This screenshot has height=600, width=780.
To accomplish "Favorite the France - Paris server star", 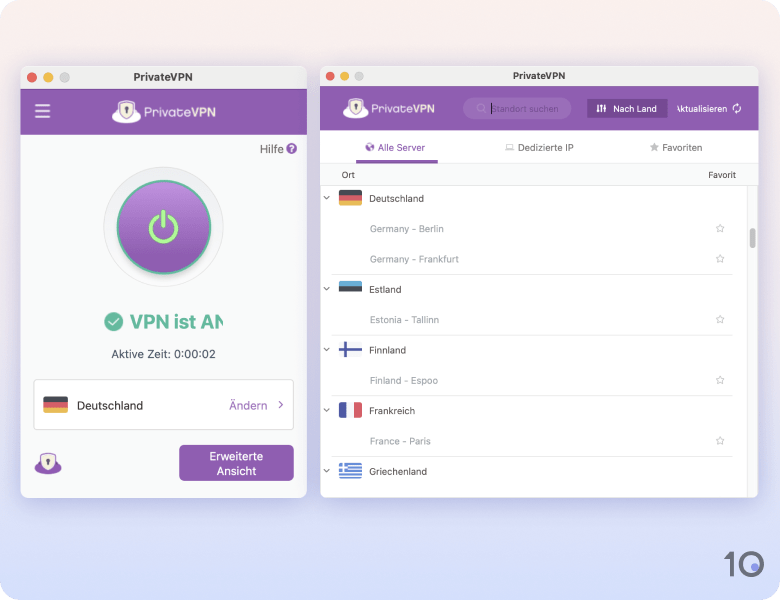I will (x=720, y=441).
